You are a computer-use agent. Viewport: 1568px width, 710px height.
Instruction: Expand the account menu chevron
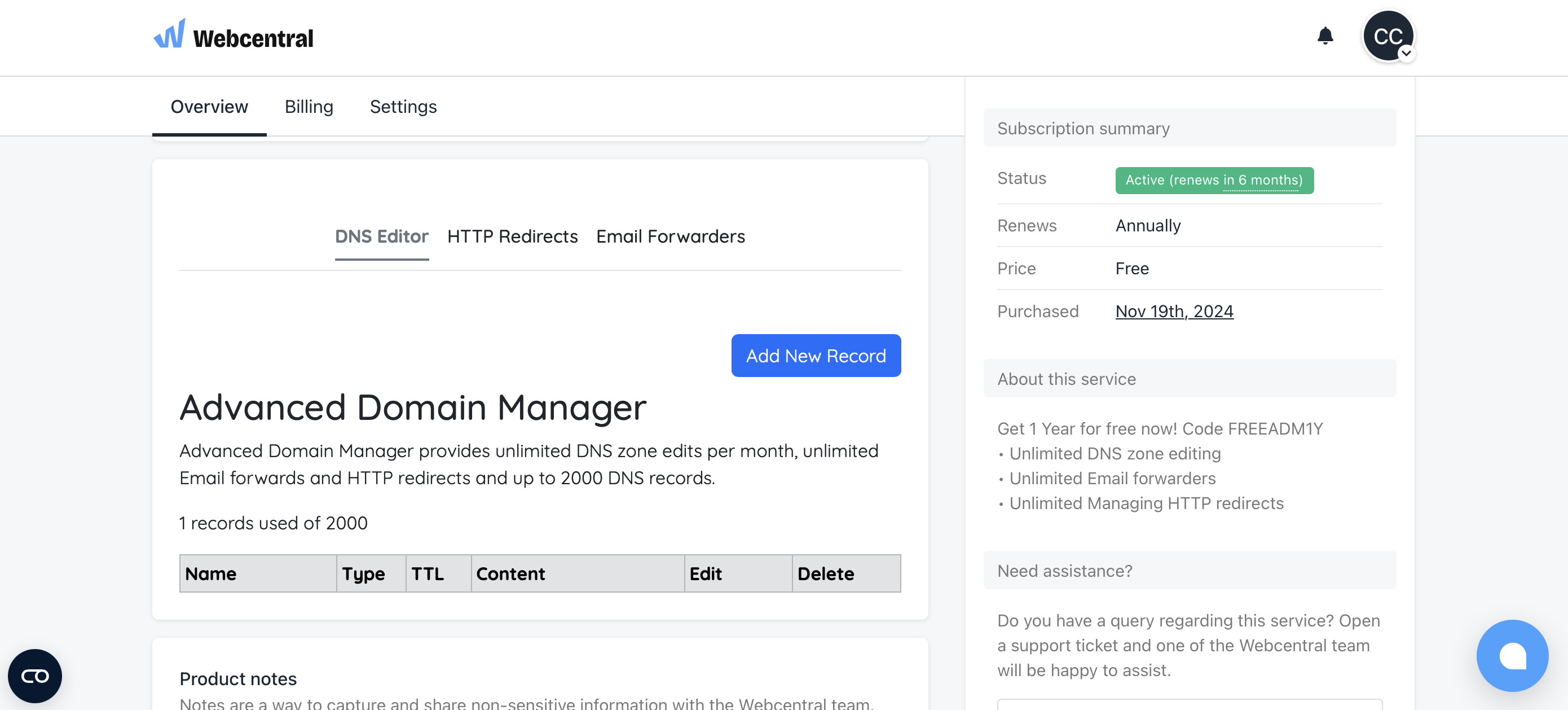tap(1406, 53)
